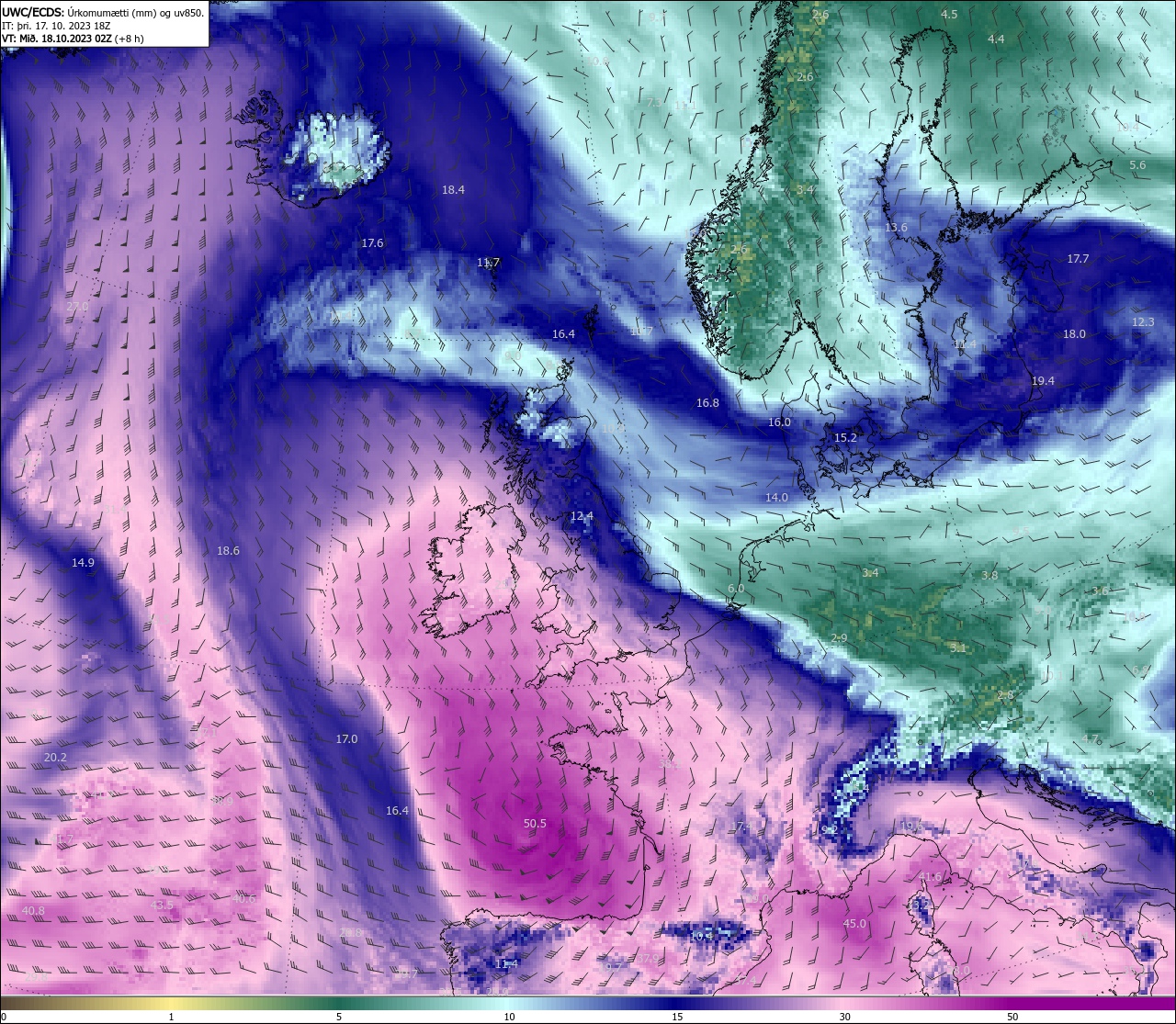1176x1024 pixels.
Task: Click the legend tick label 50
Action: (1012, 1017)
